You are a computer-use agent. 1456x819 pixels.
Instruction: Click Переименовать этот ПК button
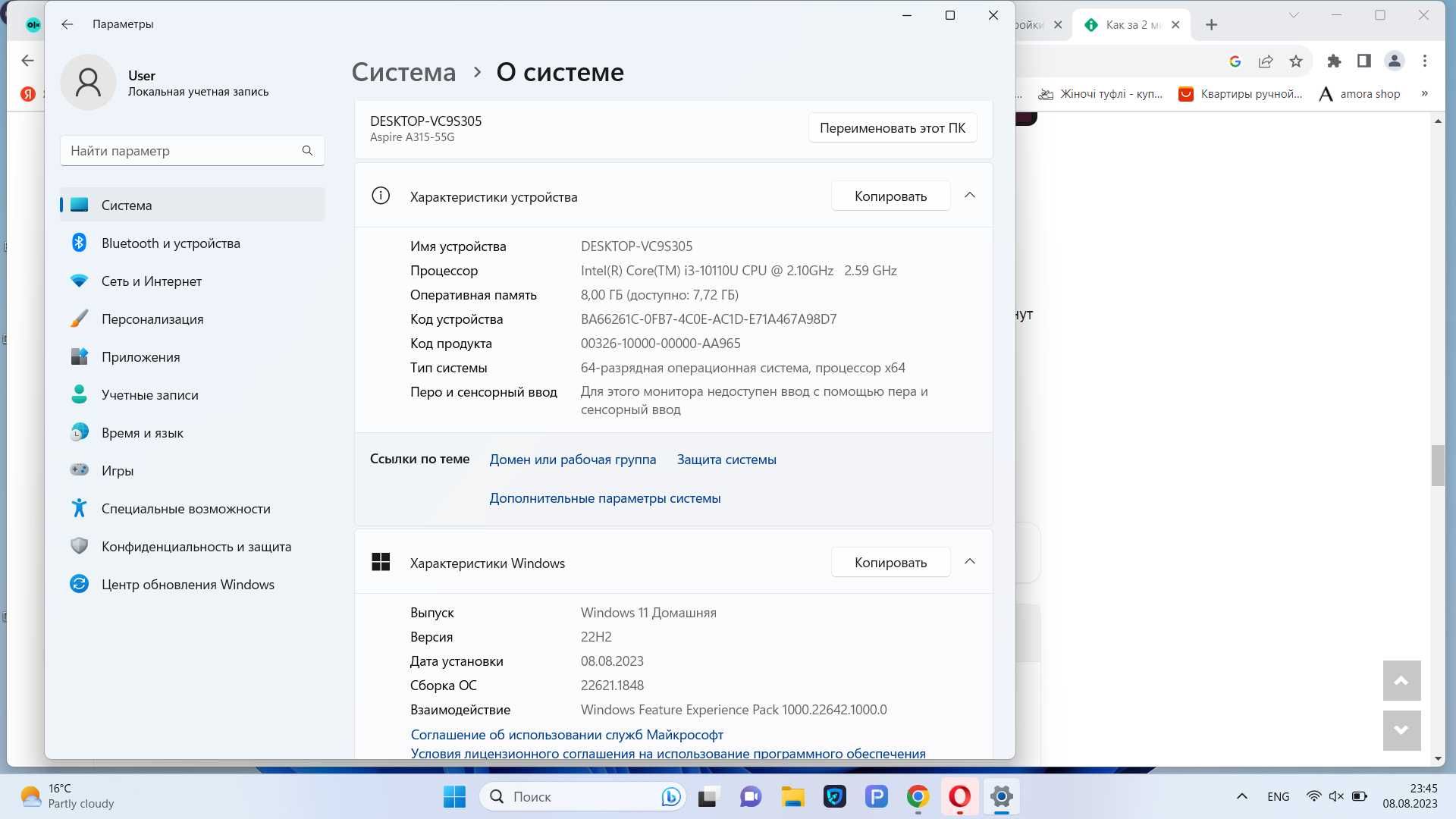click(x=893, y=128)
